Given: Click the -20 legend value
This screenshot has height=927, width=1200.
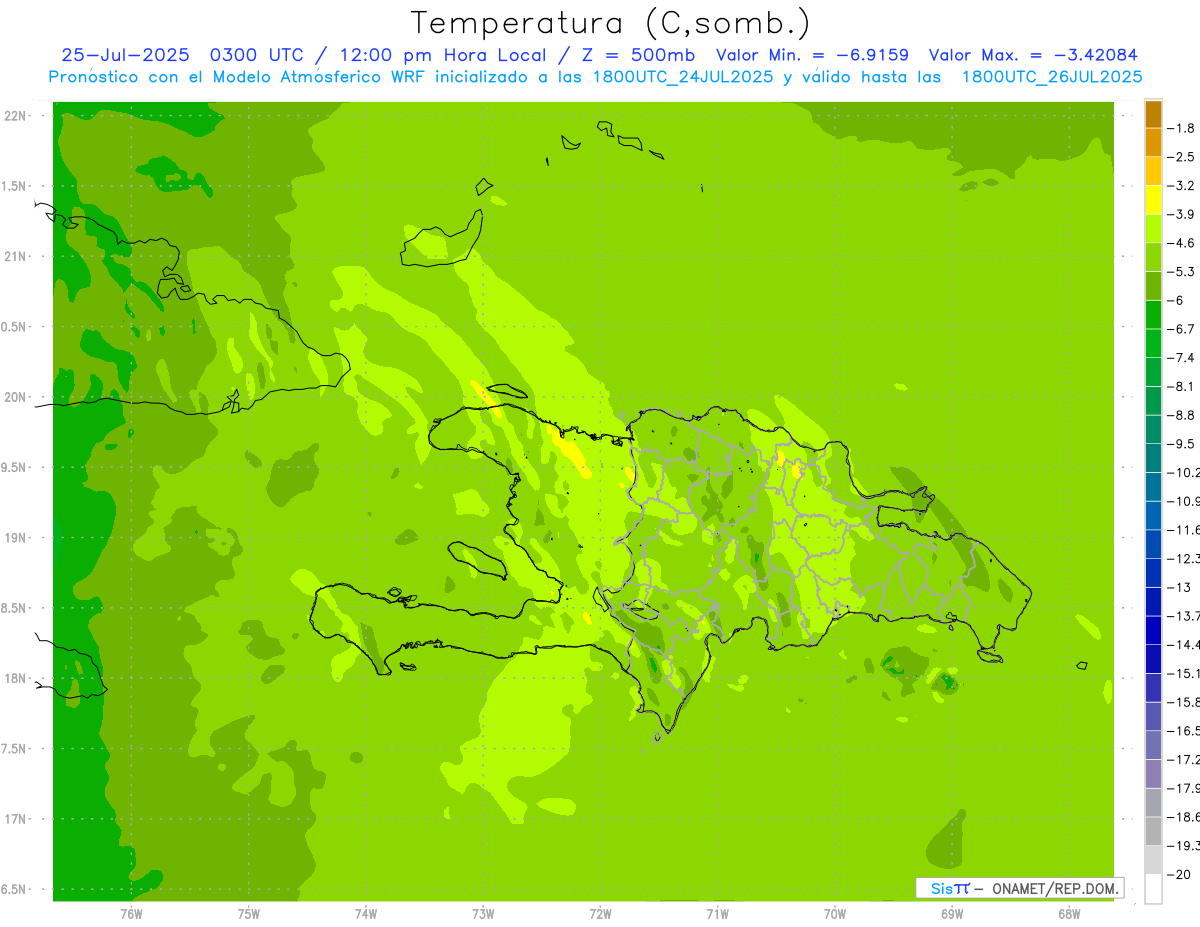Looking at the screenshot, I should tap(1180, 875).
